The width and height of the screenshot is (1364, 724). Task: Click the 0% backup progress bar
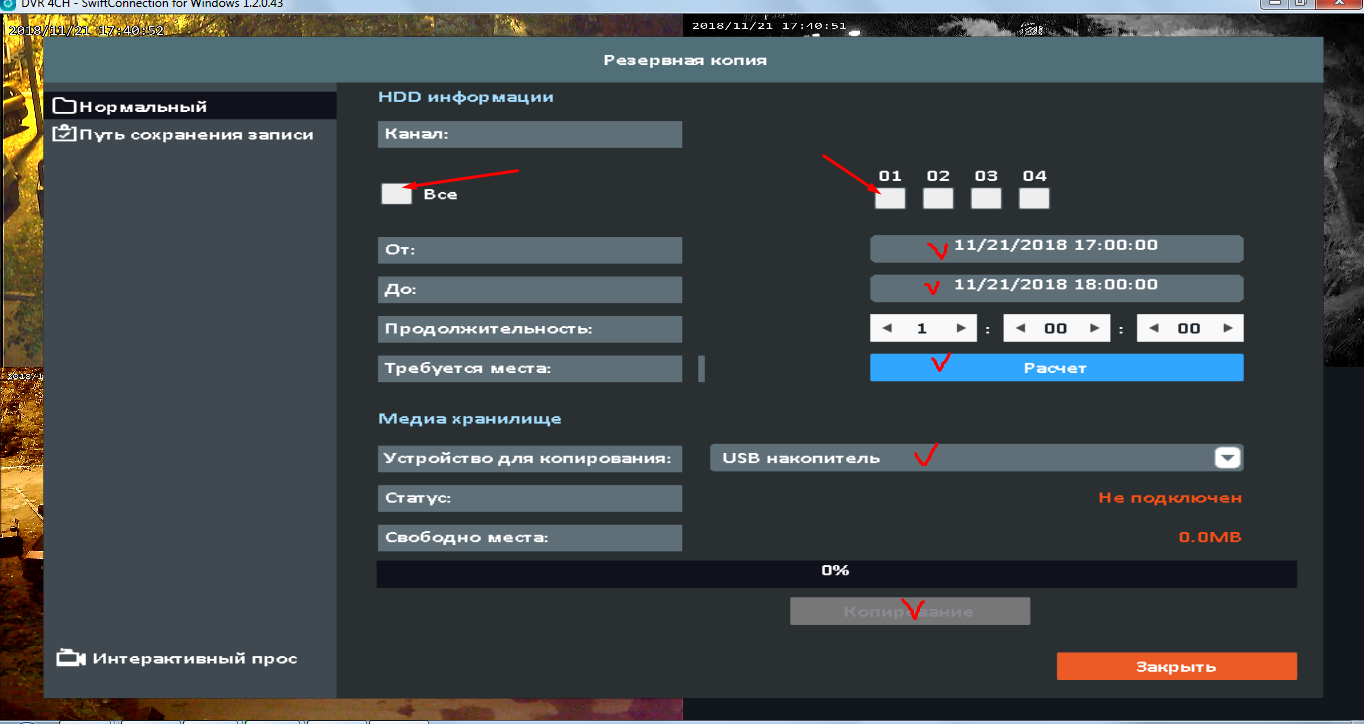836,573
